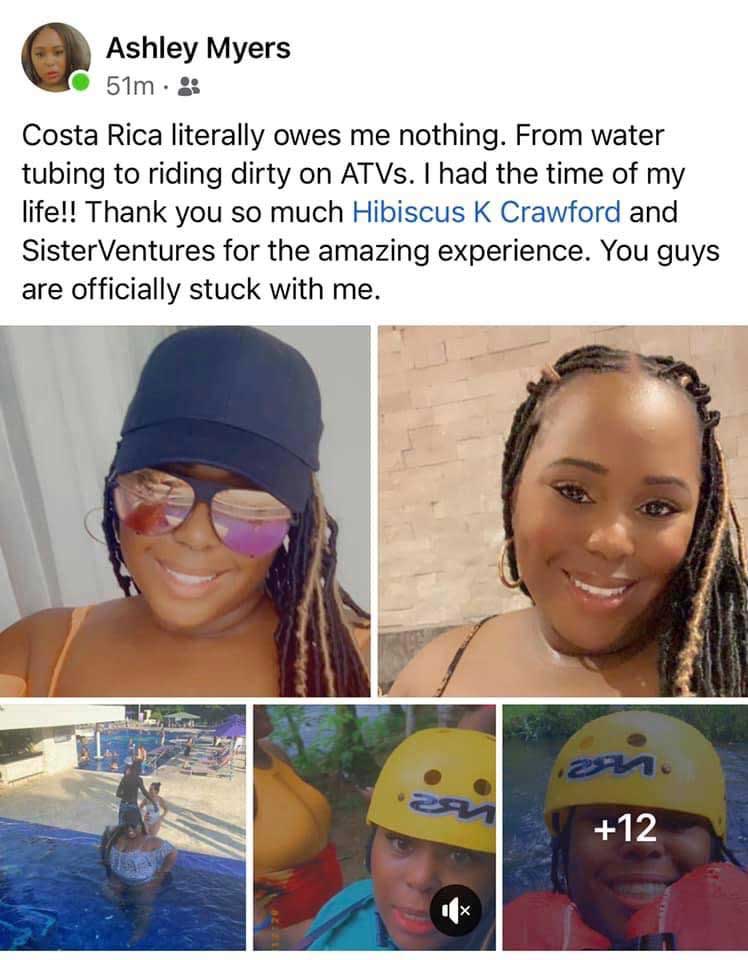This screenshot has height=960, width=748.
Task: Click the mirrored sunglasses in first photo
Action: pos(202,513)
